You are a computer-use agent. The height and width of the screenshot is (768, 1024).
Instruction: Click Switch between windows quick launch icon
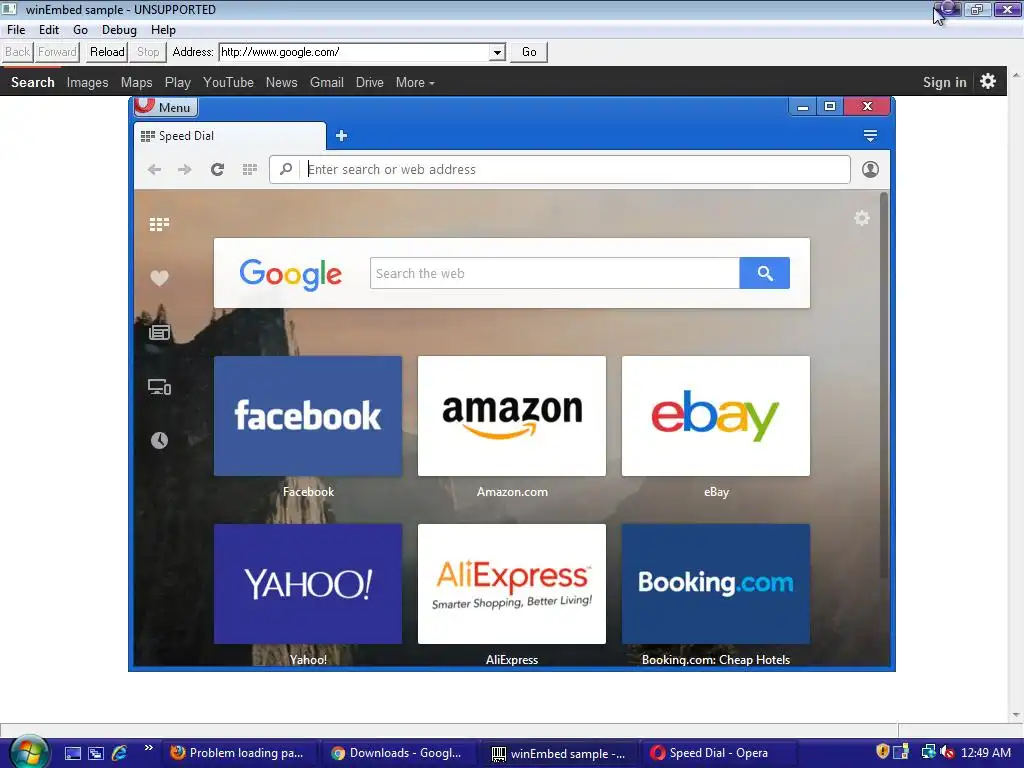coord(96,754)
